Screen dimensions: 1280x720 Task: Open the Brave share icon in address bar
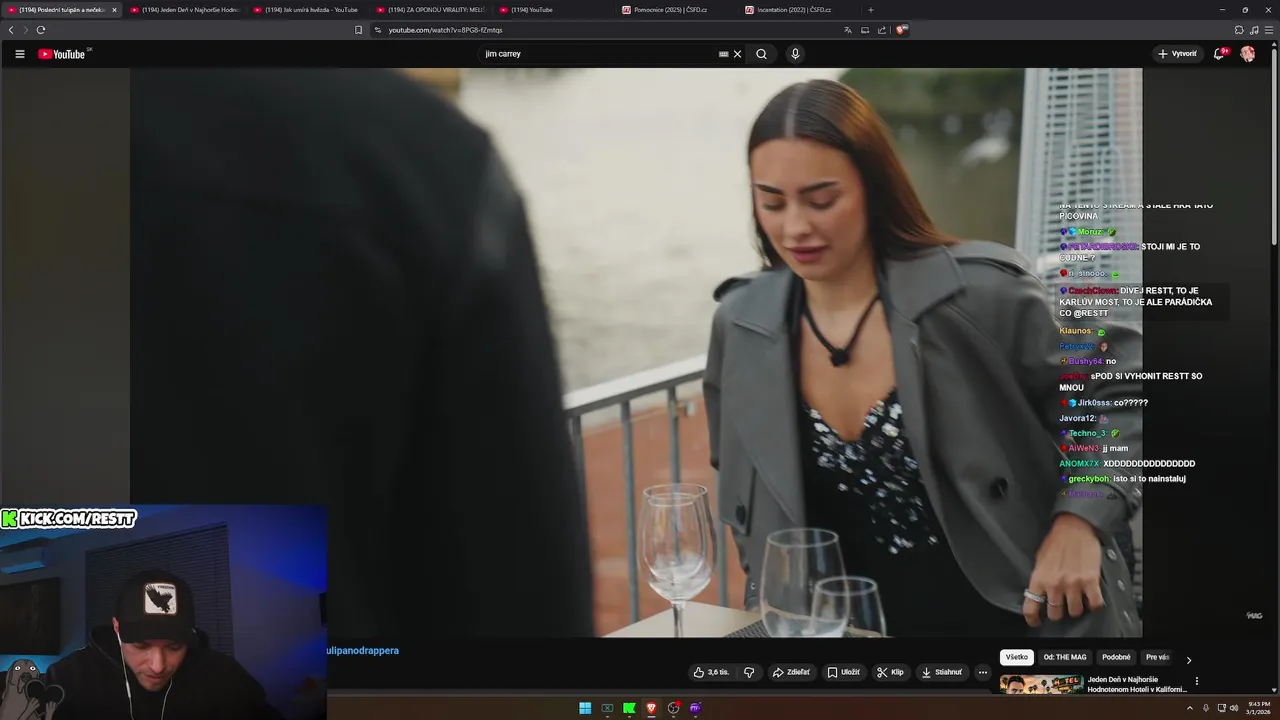882,30
